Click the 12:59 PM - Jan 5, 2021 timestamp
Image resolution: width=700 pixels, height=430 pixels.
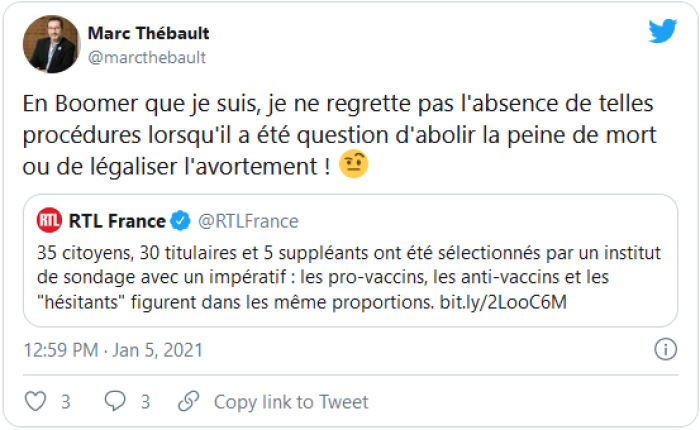click(x=113, y=350)
